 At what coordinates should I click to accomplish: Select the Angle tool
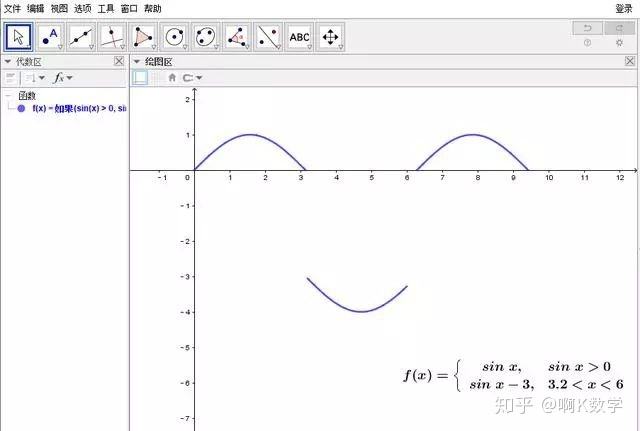[237, 37]
